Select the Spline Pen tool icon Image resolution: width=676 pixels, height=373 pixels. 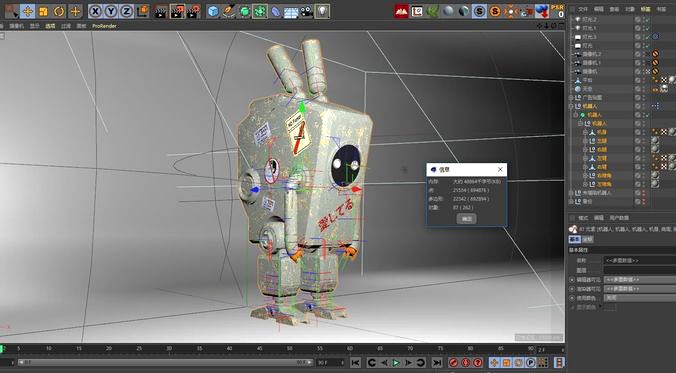229,11
